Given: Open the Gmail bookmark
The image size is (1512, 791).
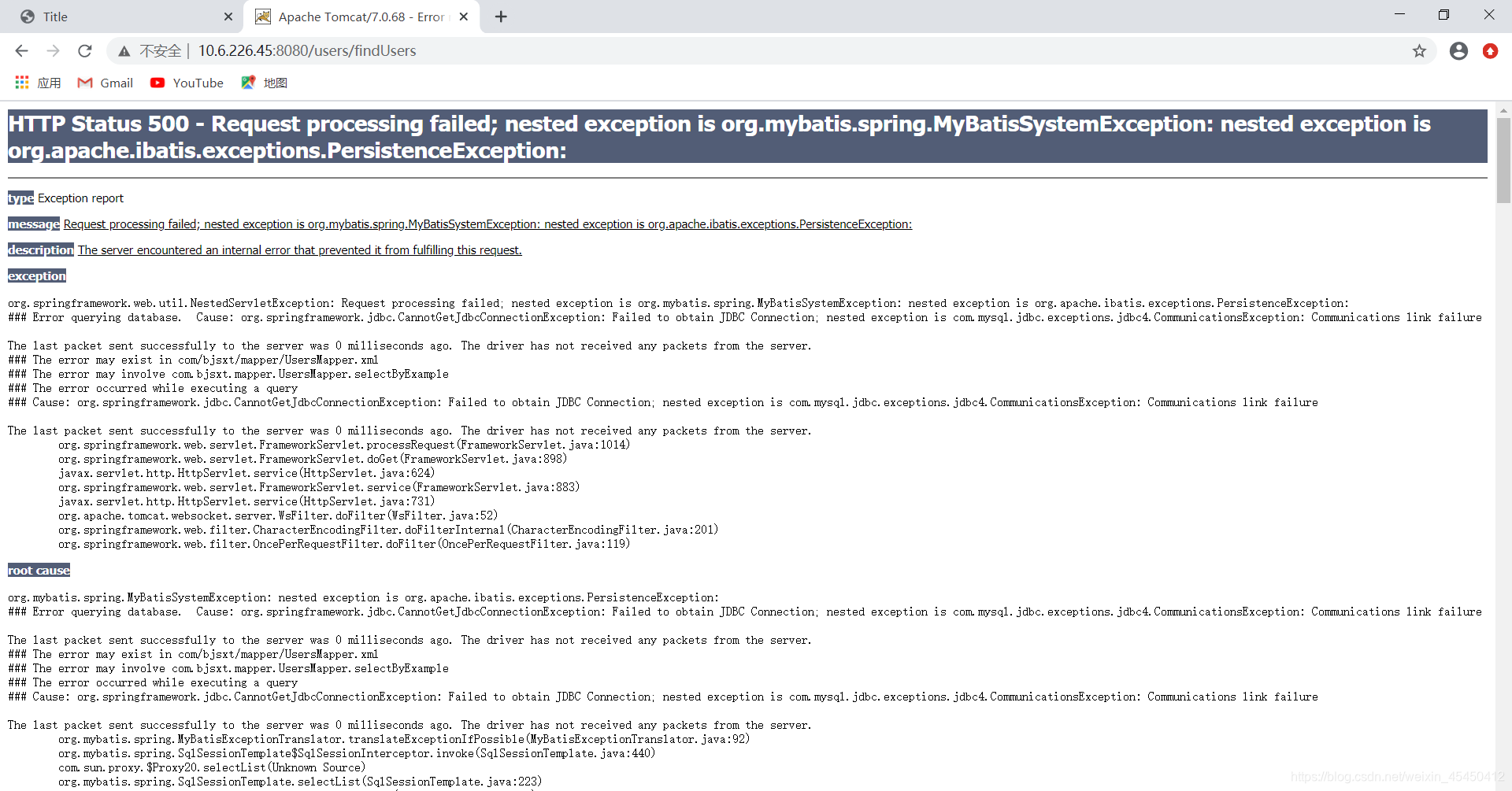Looking at the screenshot, I should click(105, 83).
